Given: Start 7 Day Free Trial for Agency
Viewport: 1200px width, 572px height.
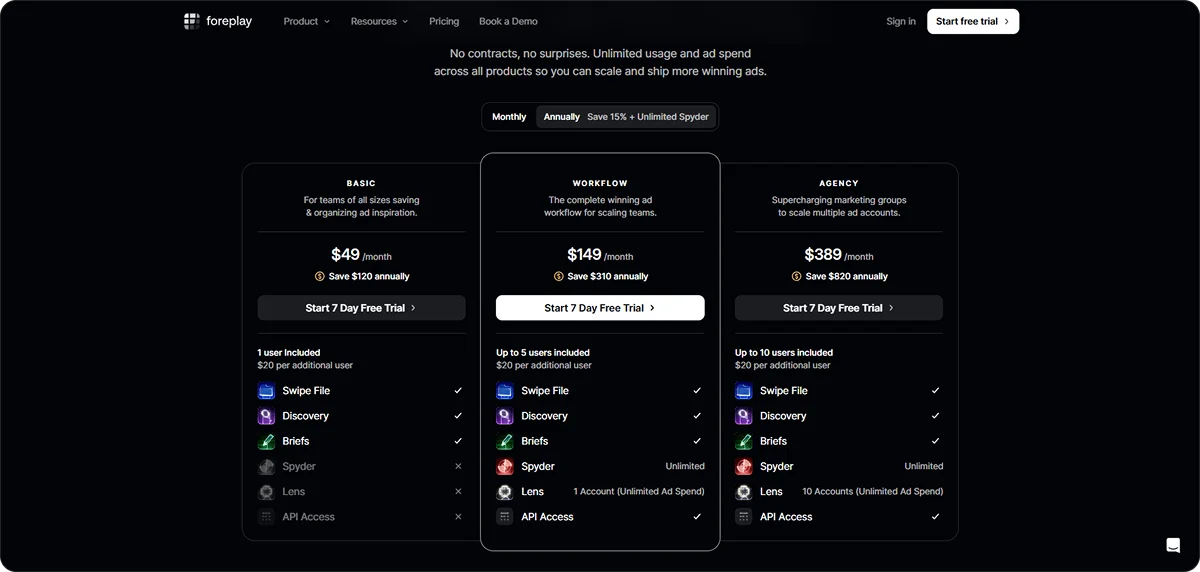Looking at the screenshot, I should coord(838,308).
